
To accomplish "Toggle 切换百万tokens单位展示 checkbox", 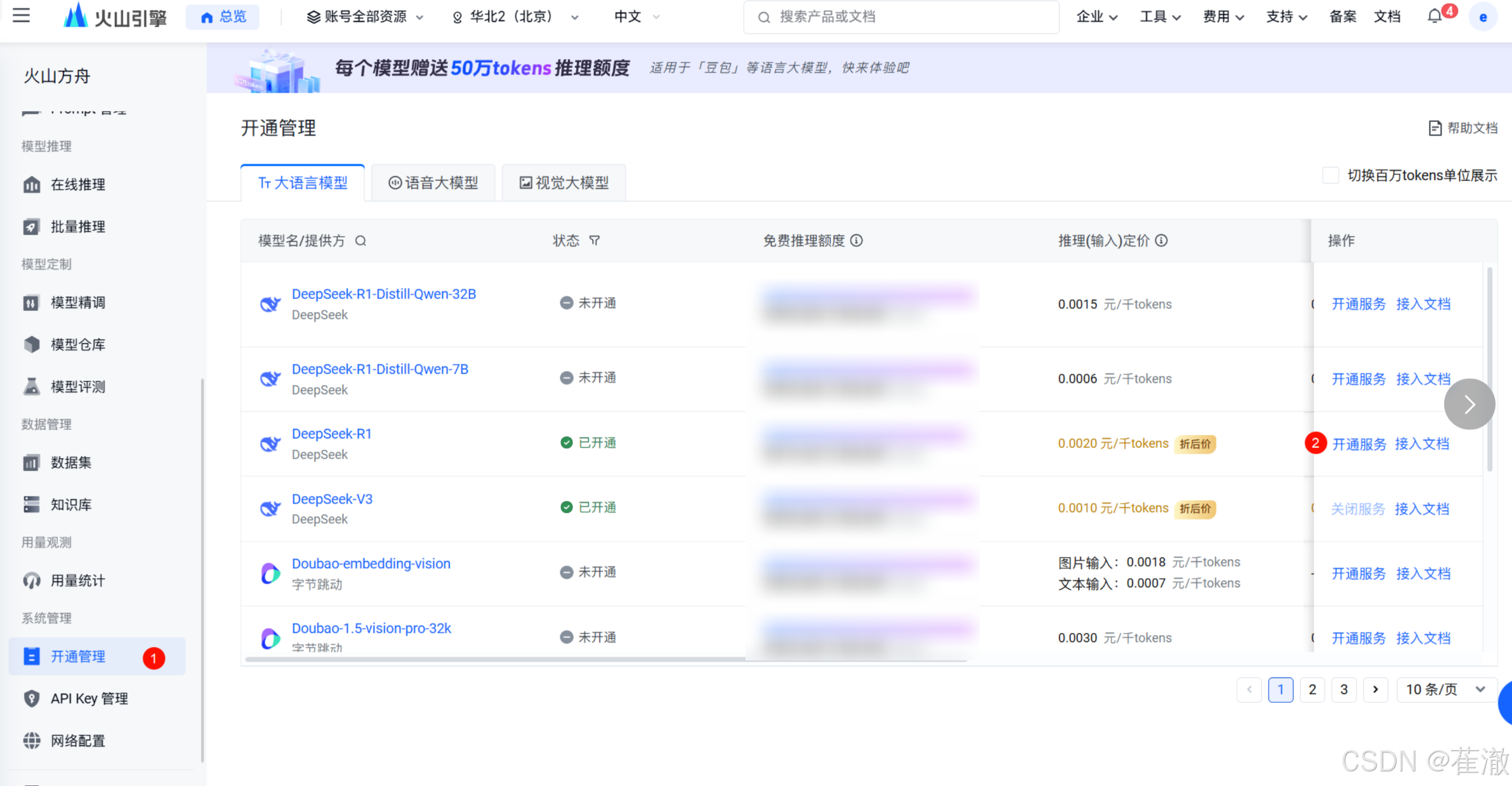I will (x=1331, y=176).
